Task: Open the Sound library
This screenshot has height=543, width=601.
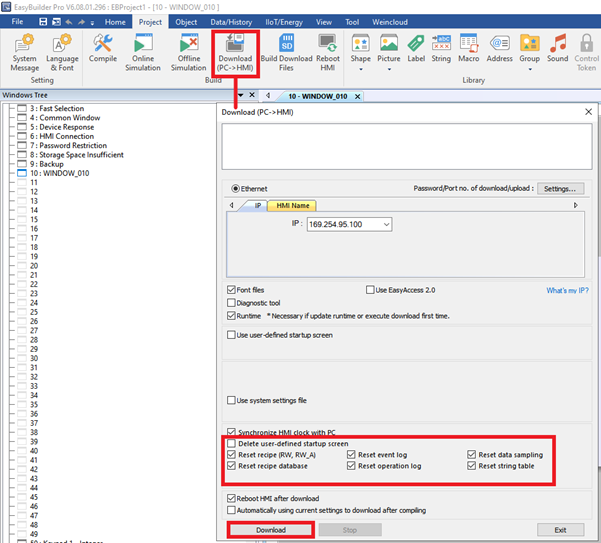Action: [x=557, y=48]
